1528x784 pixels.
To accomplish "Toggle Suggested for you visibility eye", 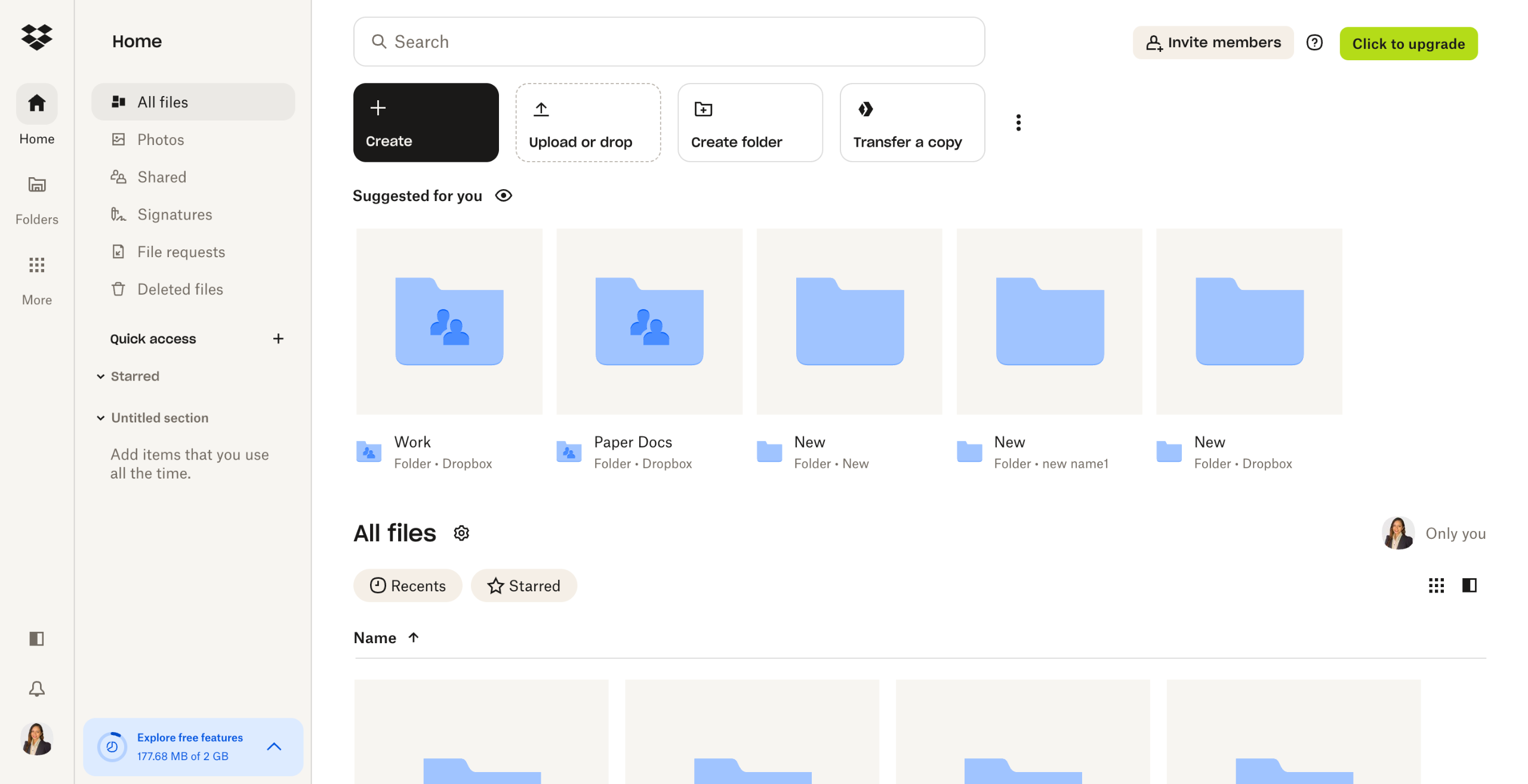I will [x=503, y=196].
